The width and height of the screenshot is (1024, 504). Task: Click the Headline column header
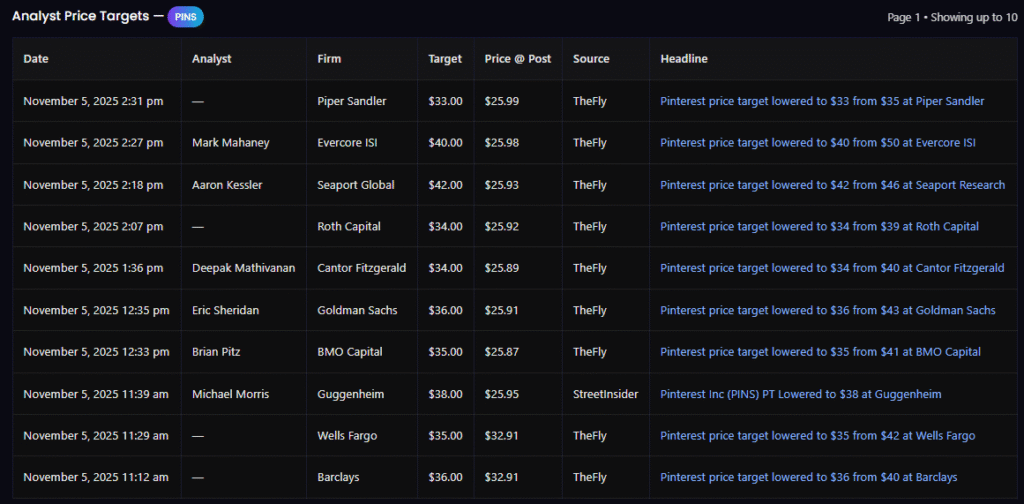click(x=684, y=59)
